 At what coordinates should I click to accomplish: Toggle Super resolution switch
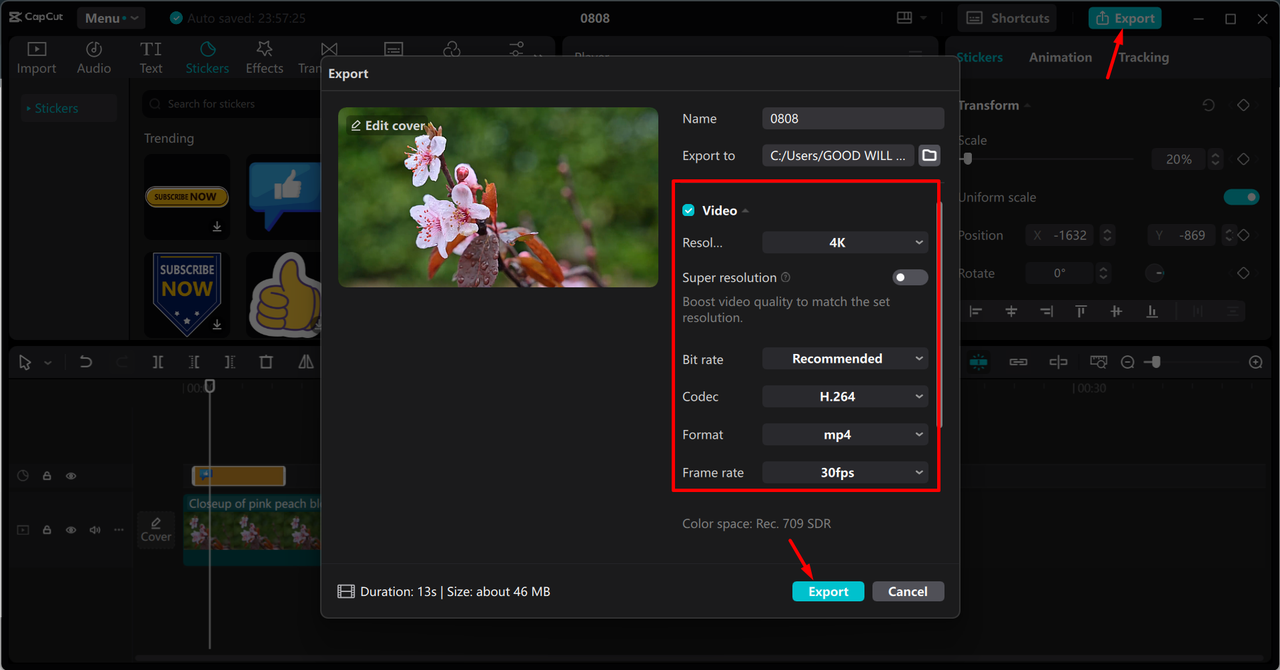[910, 277]
